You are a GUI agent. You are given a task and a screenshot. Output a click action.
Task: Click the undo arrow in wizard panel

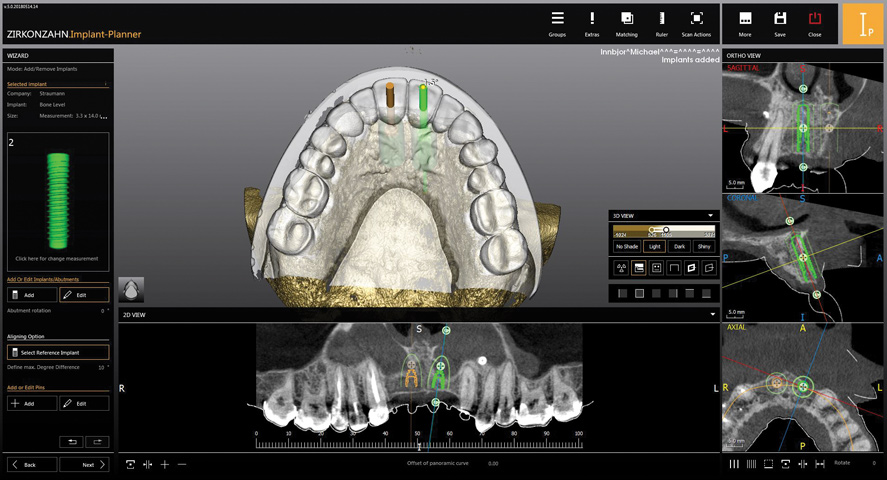point(71,441)
